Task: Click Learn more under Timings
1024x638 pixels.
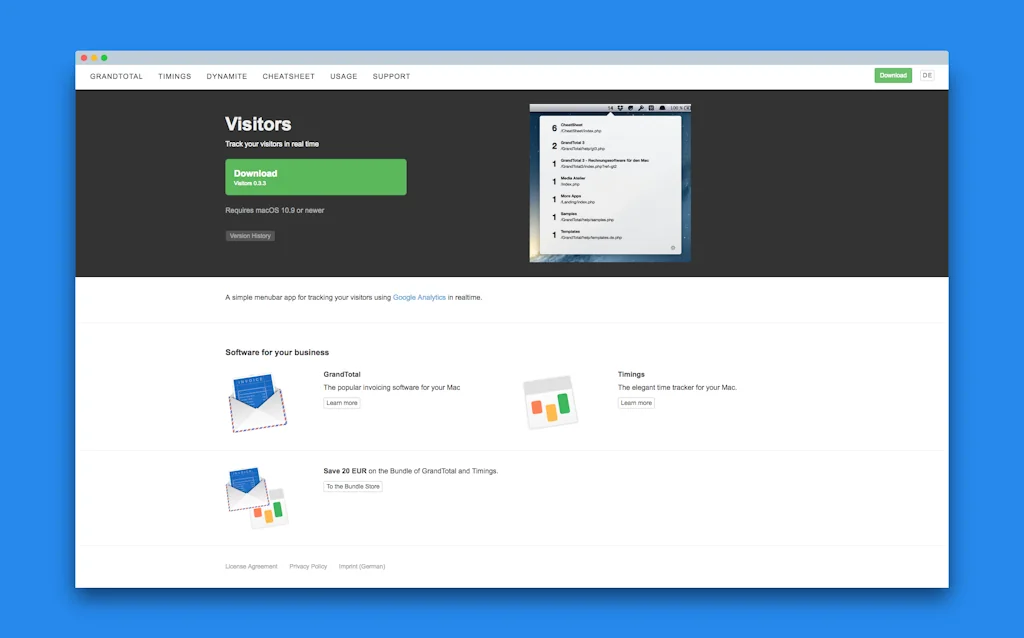Action: 636,403
